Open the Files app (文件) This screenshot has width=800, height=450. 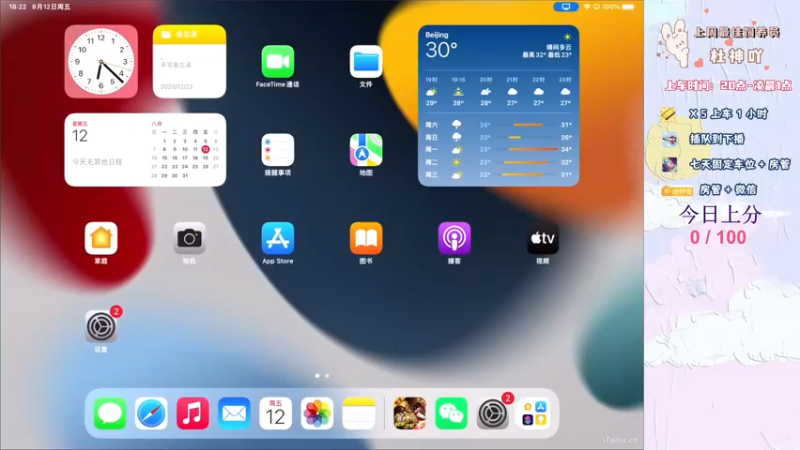click(366, 62)
